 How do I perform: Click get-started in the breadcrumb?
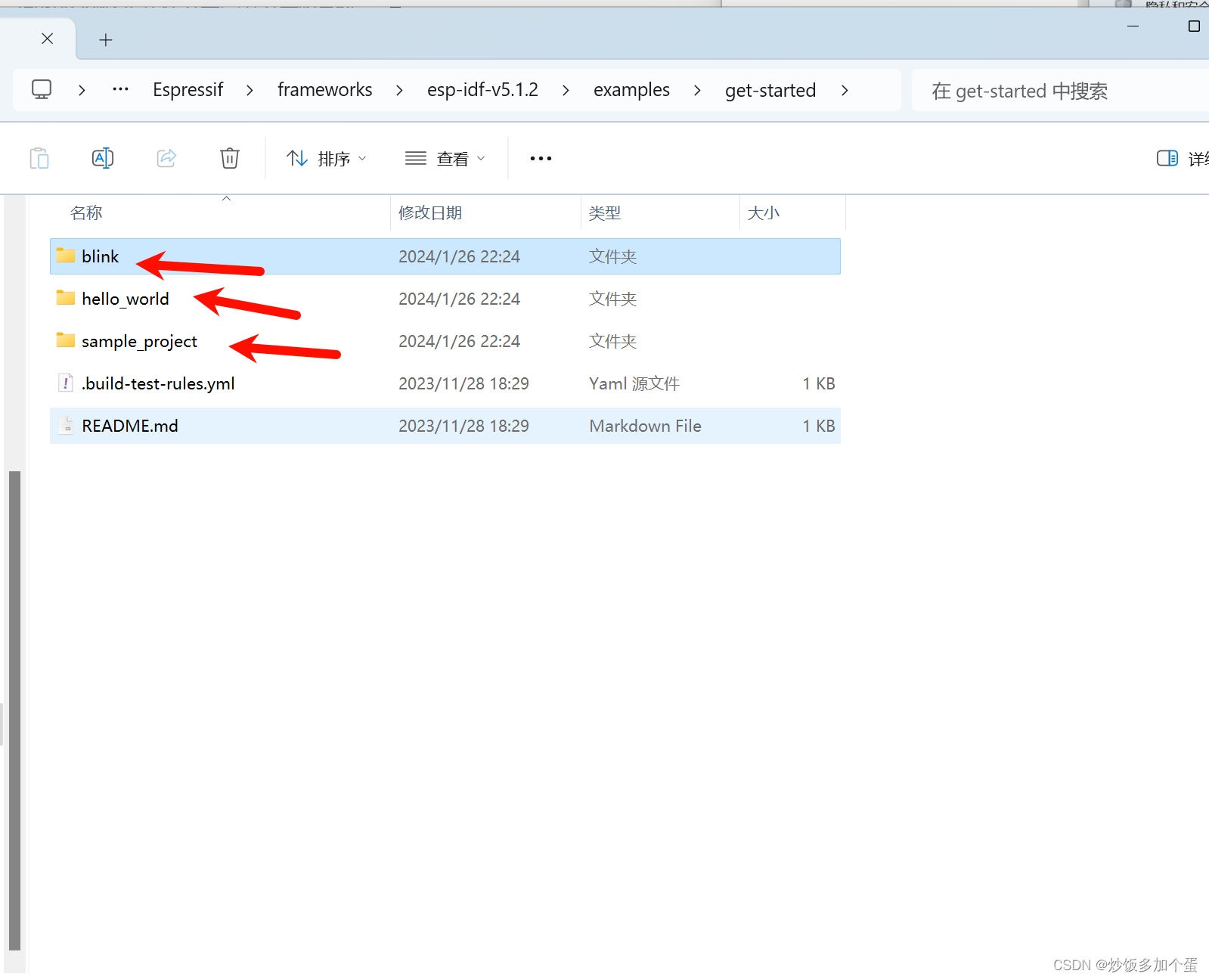point(770,90)
